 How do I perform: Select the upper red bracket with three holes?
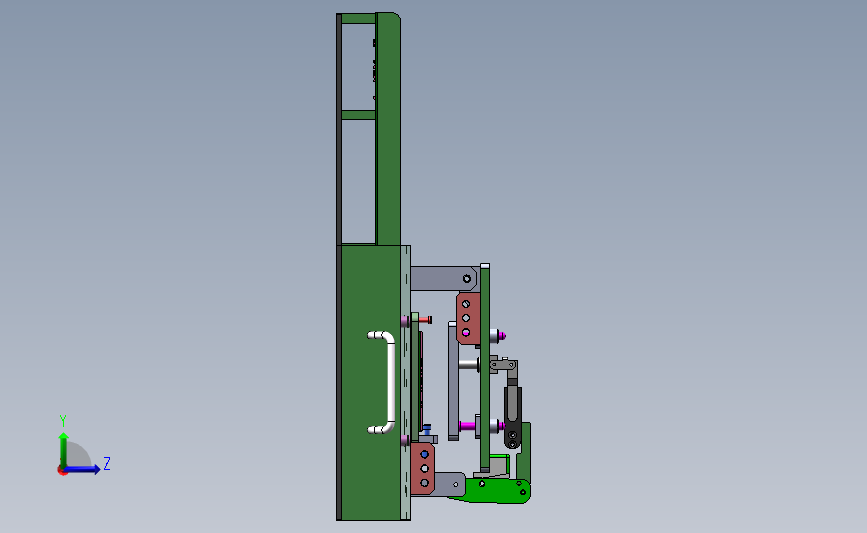point(468,318)
